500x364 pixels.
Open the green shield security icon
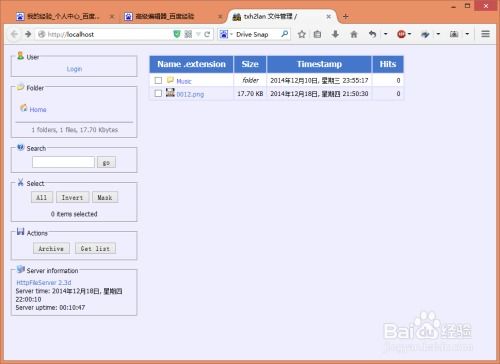(x=177, y=34)
